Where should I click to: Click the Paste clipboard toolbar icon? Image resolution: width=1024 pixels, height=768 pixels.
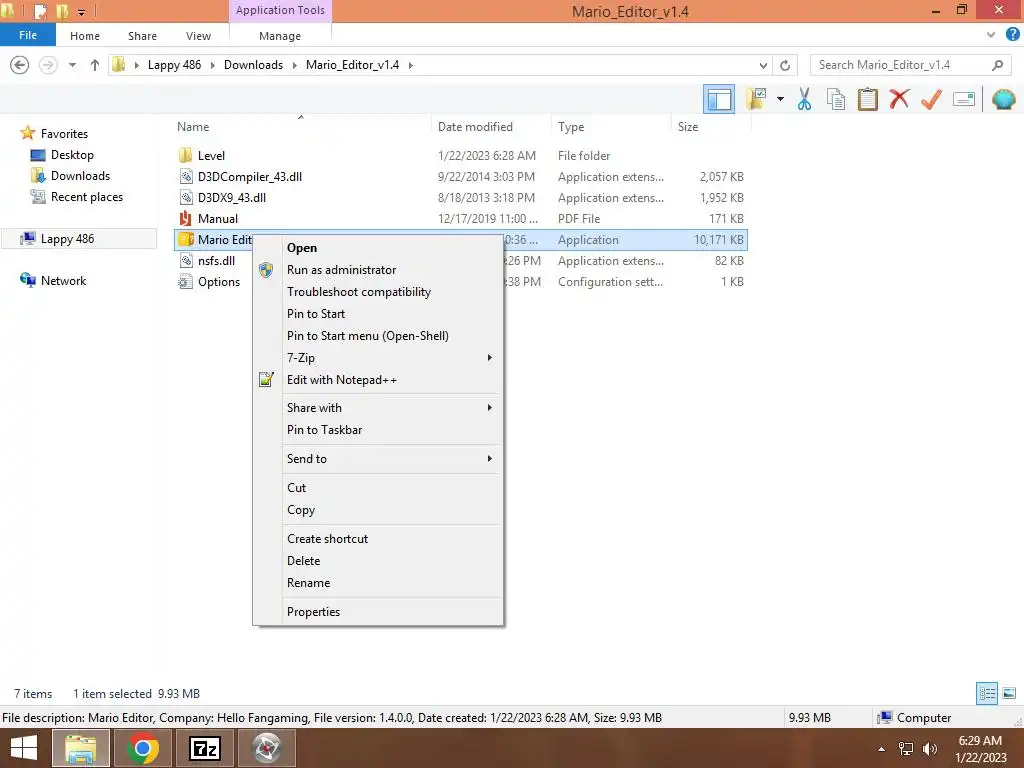867,99
